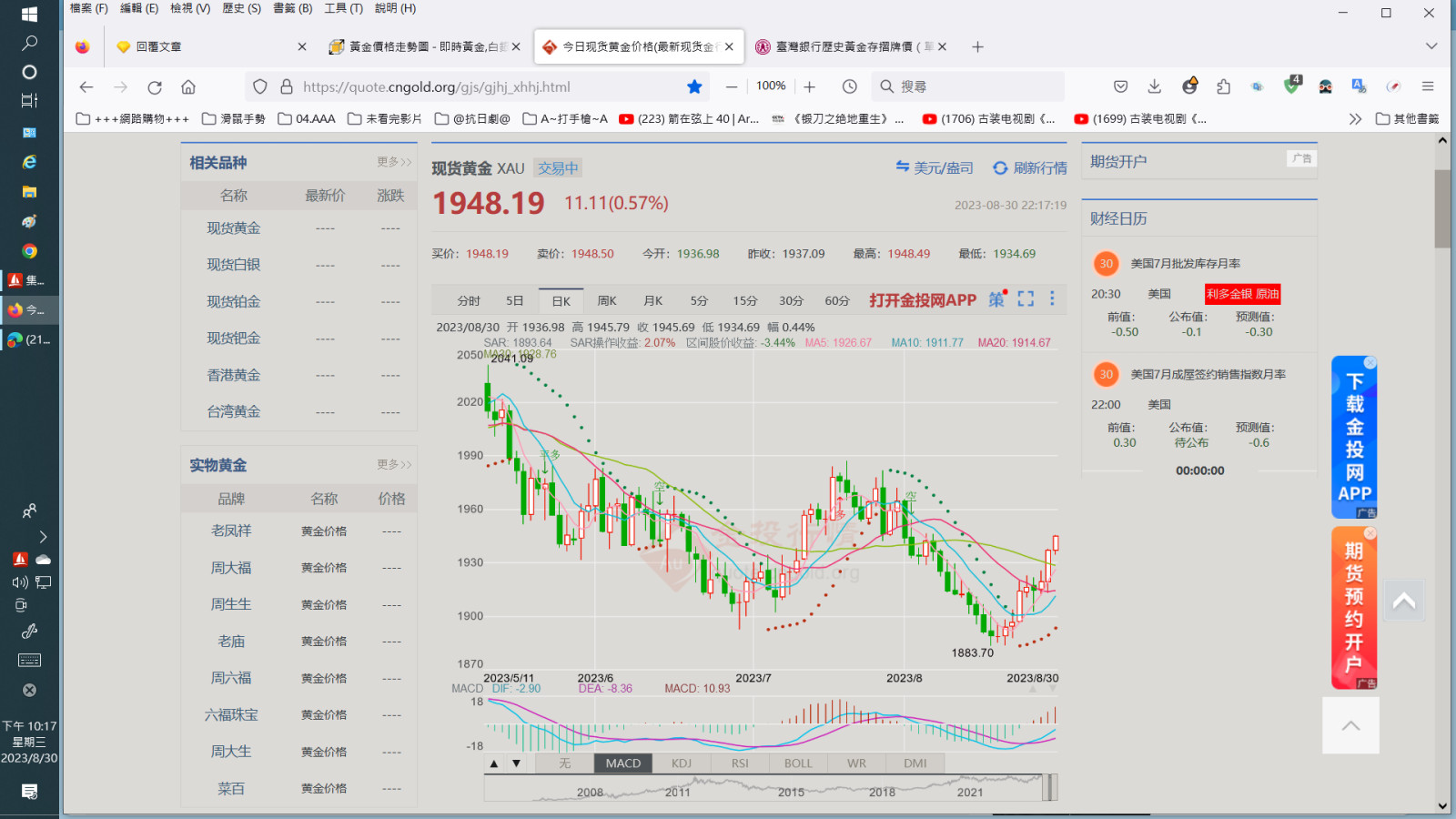Open the Firefox downloads icon

coord(1154,86)
